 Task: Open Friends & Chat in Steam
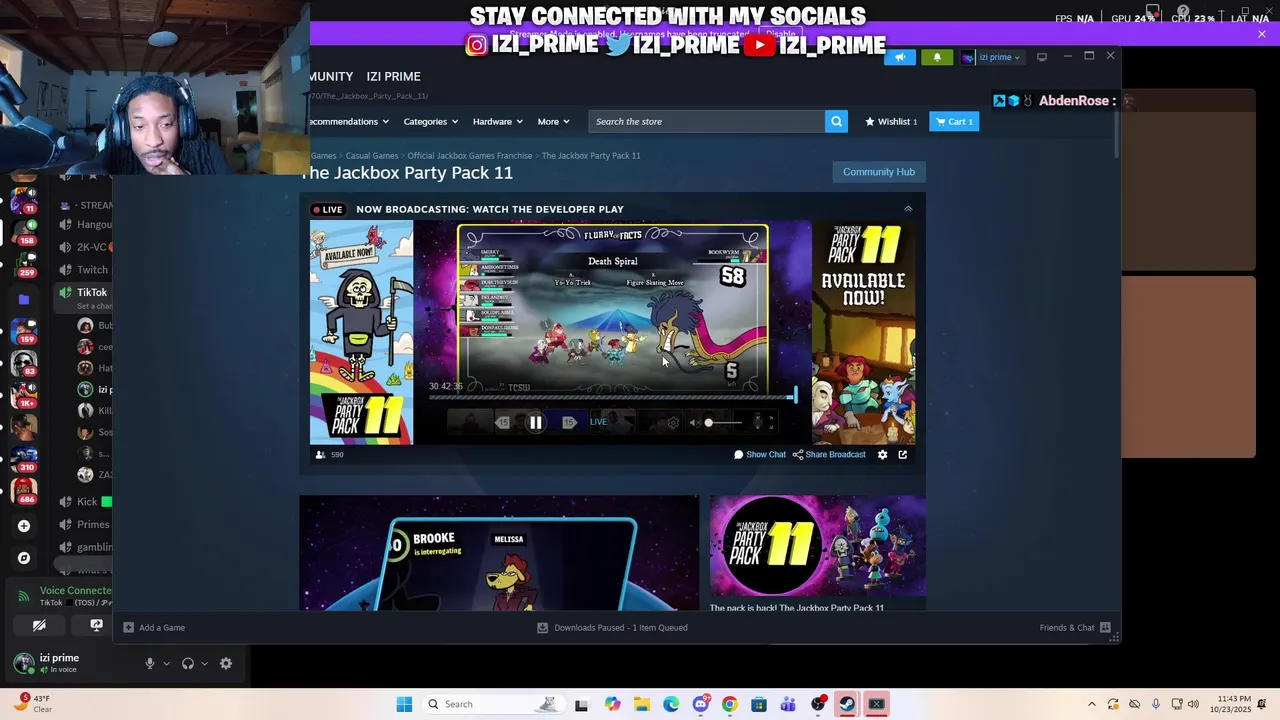point(1075,628)
